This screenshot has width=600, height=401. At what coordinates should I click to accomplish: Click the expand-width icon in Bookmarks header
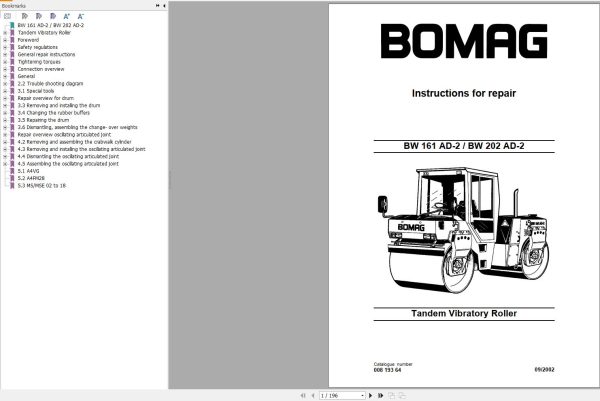[x=158, y=6]
